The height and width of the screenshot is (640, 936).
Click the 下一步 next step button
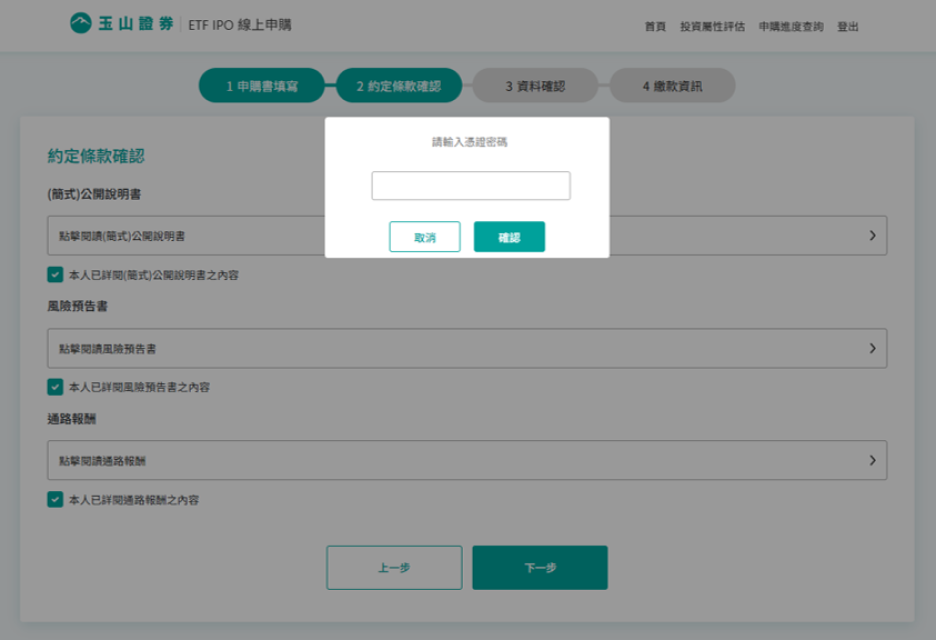click(x=540, y=567)
